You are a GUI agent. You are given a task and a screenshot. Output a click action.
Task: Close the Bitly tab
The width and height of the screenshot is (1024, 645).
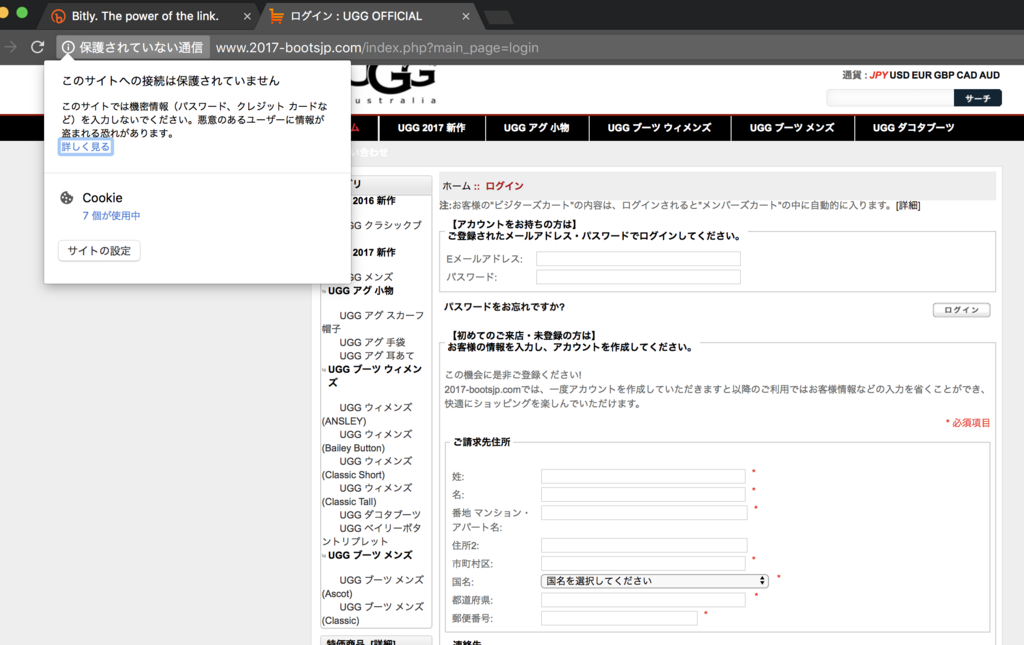point(247,16)
